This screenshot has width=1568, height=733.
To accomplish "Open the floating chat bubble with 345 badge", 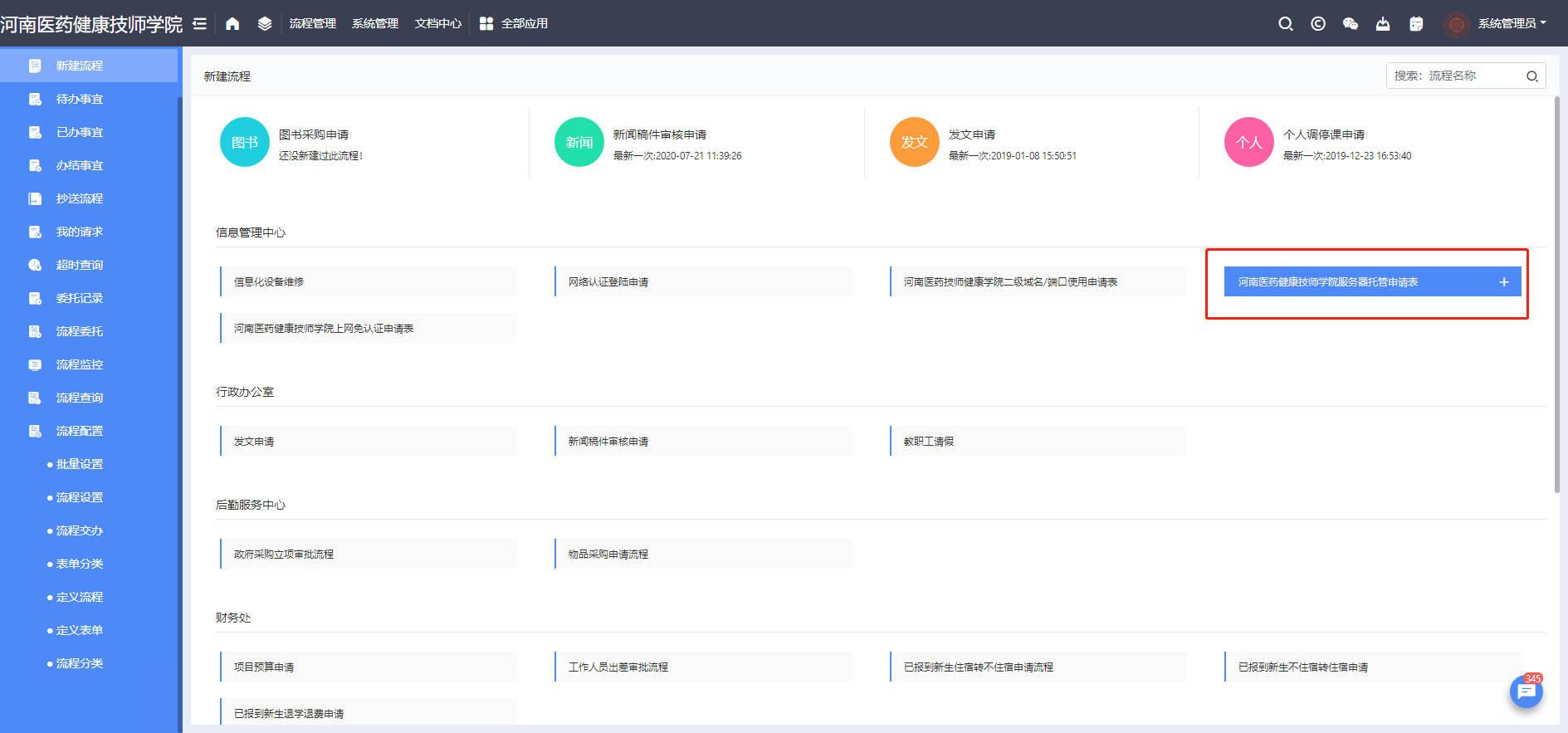I will tap(1526, 691).
